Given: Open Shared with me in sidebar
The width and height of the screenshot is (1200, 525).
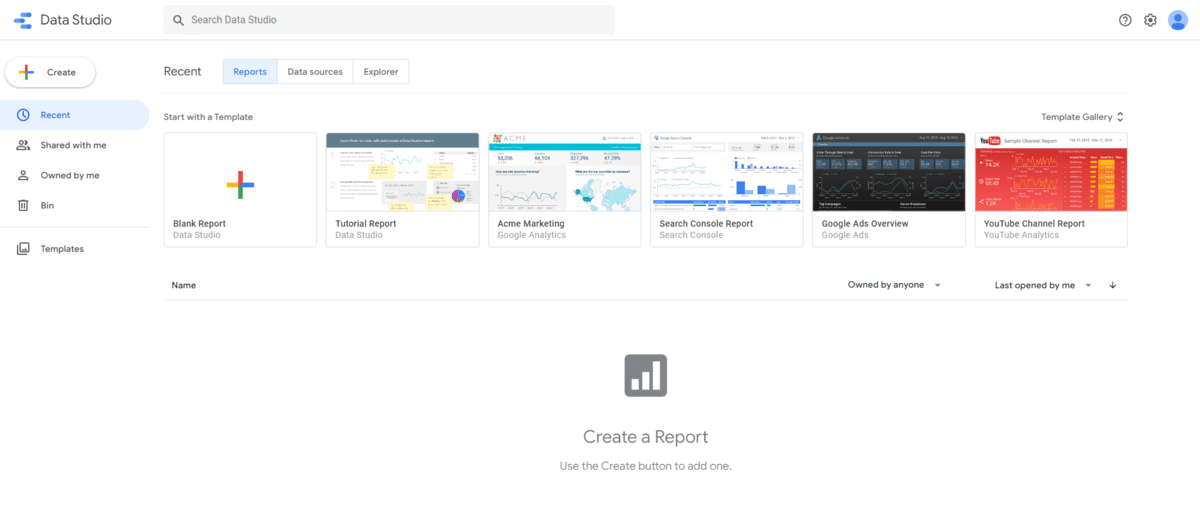Looking at the screenshot, I should pos(74,145).
